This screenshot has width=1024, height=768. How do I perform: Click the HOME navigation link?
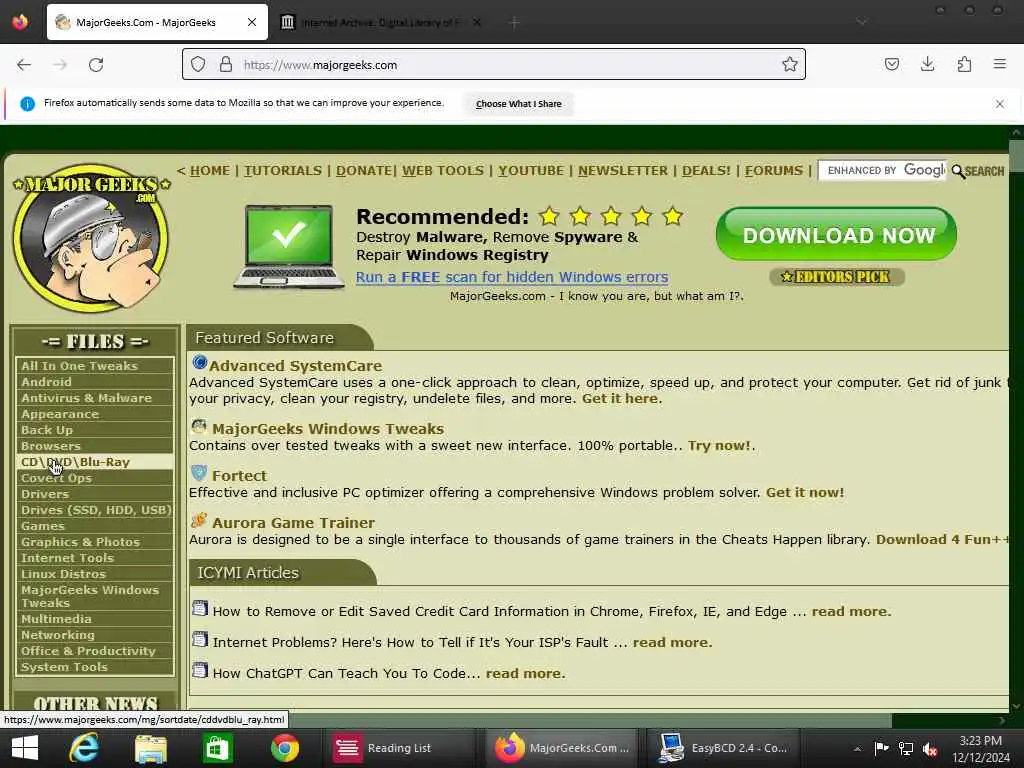(210, 170)
